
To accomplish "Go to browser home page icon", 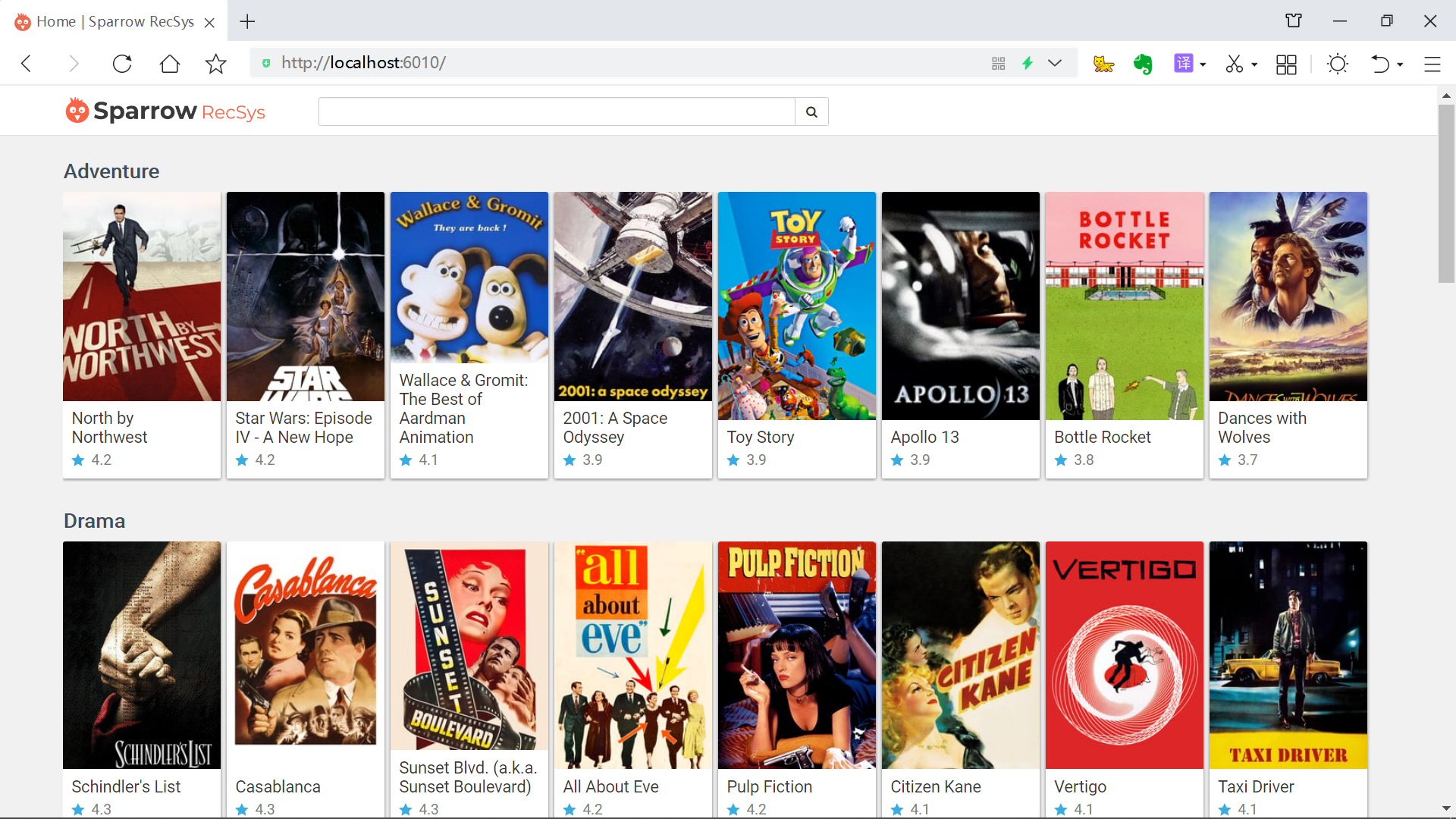I will [x=170, y=64].
